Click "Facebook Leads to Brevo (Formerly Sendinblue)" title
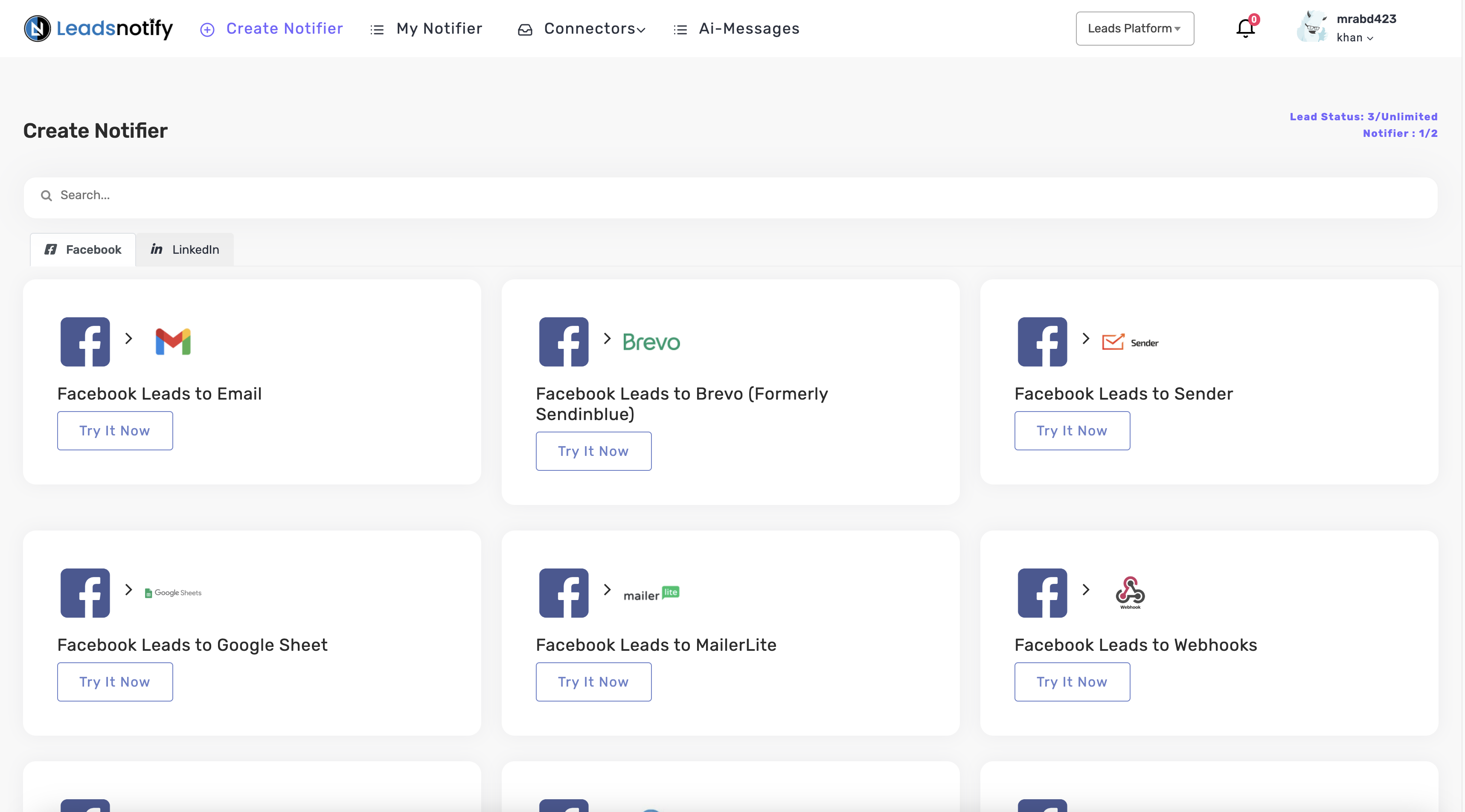Image resolution: width=1465 pixels, height=812 pixels. coord(682,404)
